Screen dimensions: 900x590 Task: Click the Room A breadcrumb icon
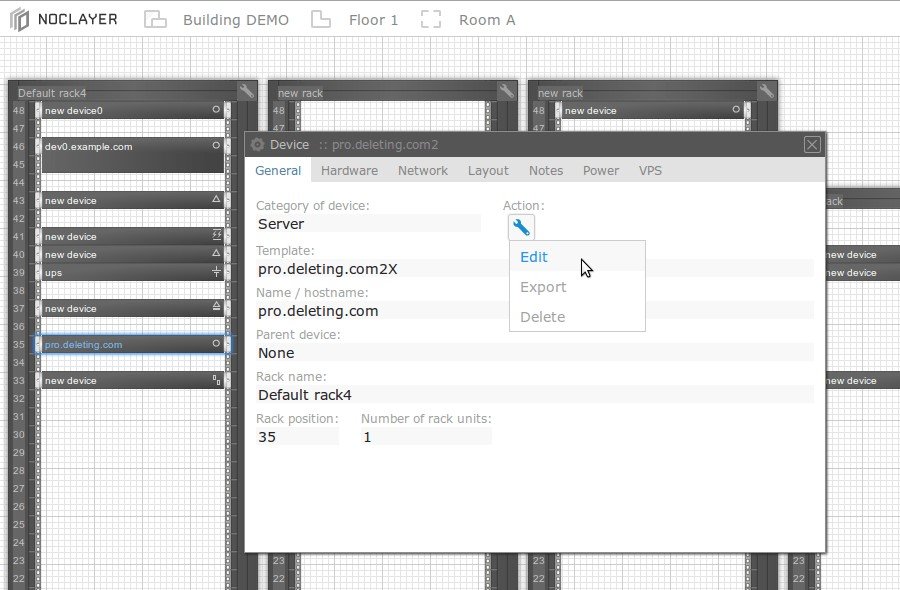point(430,20)
